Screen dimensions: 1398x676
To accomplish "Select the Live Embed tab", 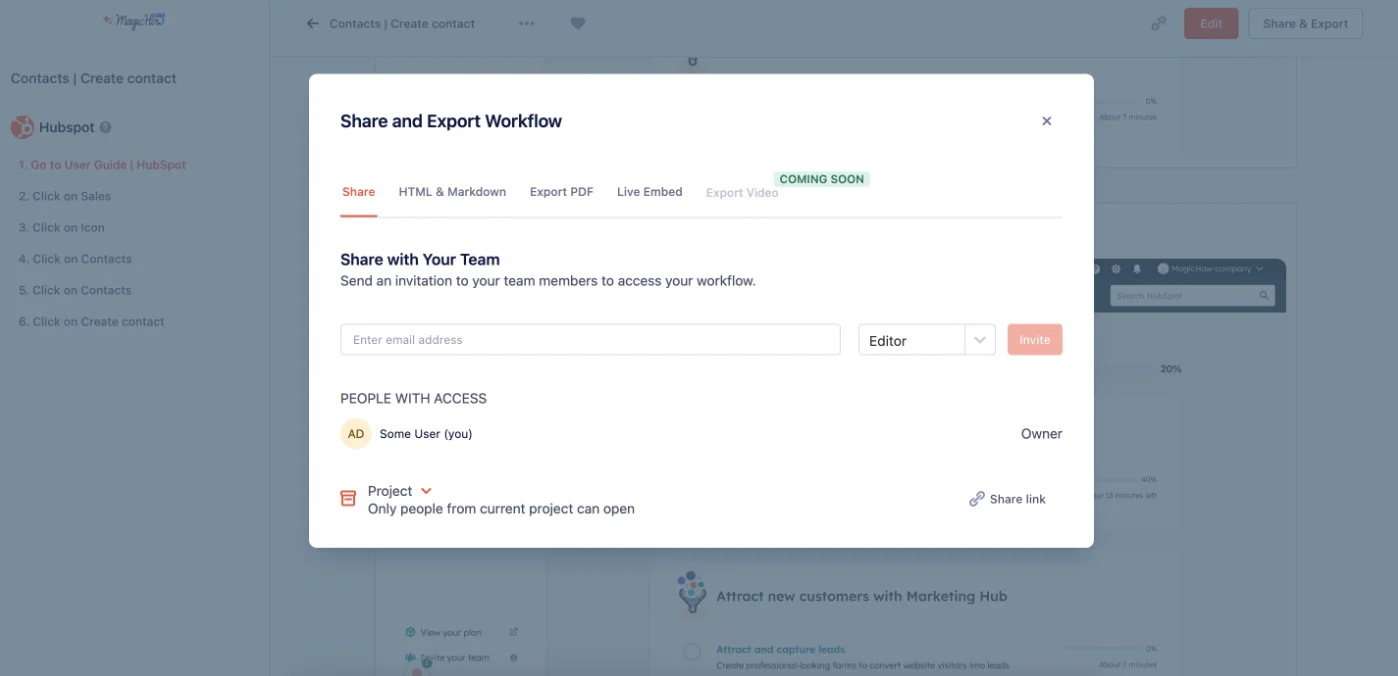I will [x=648, y=191].
